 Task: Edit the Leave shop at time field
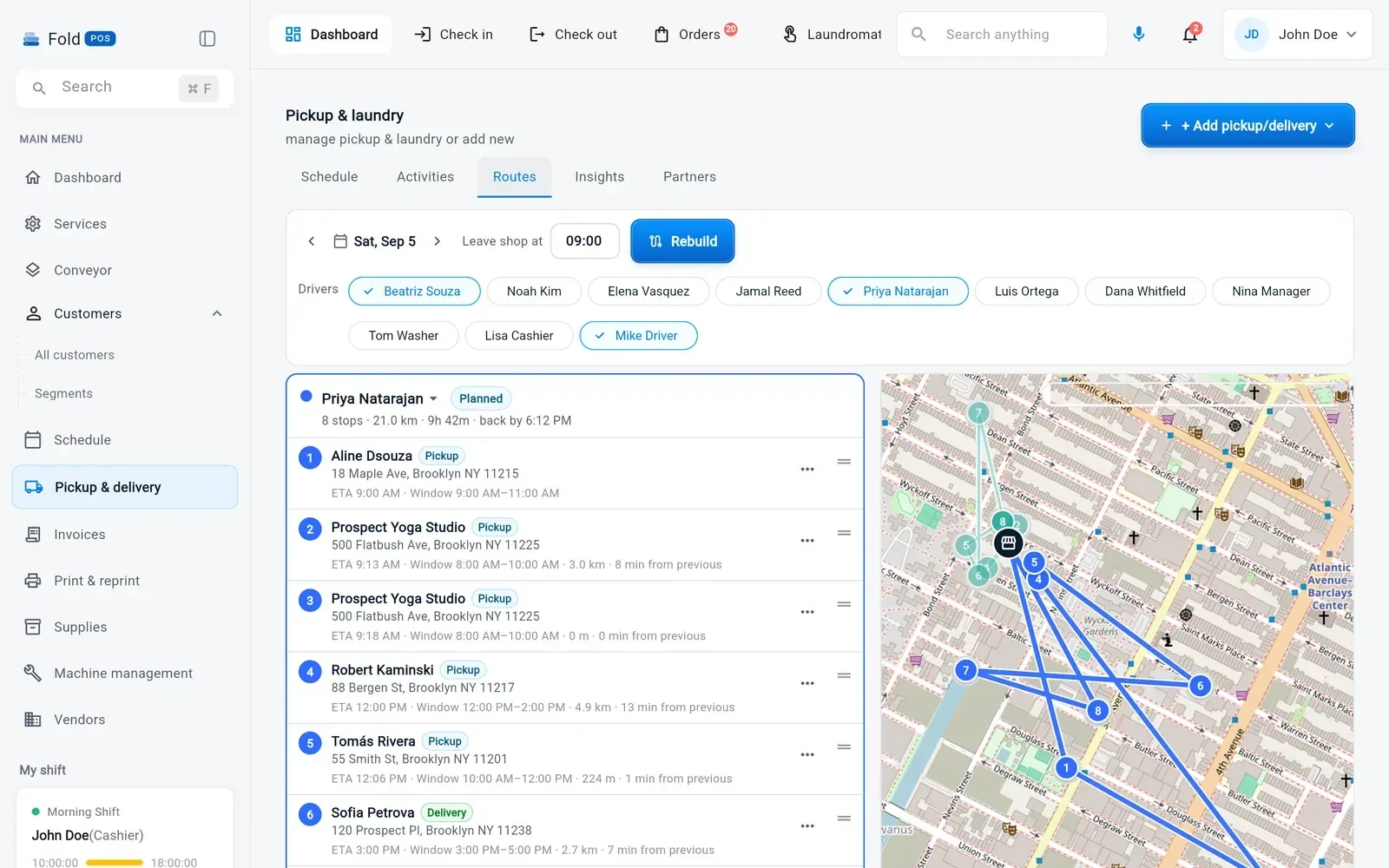585,241
